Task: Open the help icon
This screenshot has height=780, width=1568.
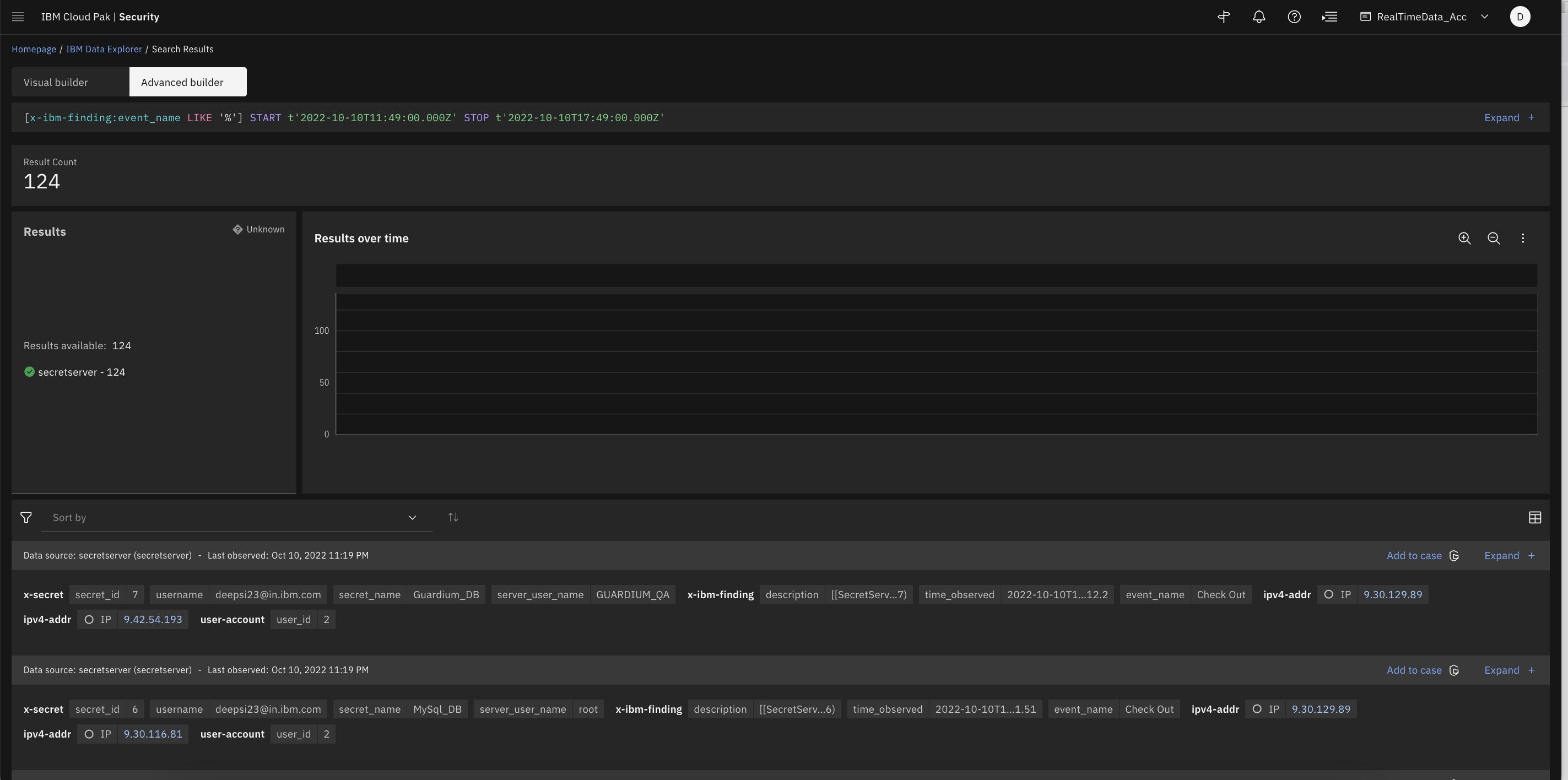Action: (1295, 17)
